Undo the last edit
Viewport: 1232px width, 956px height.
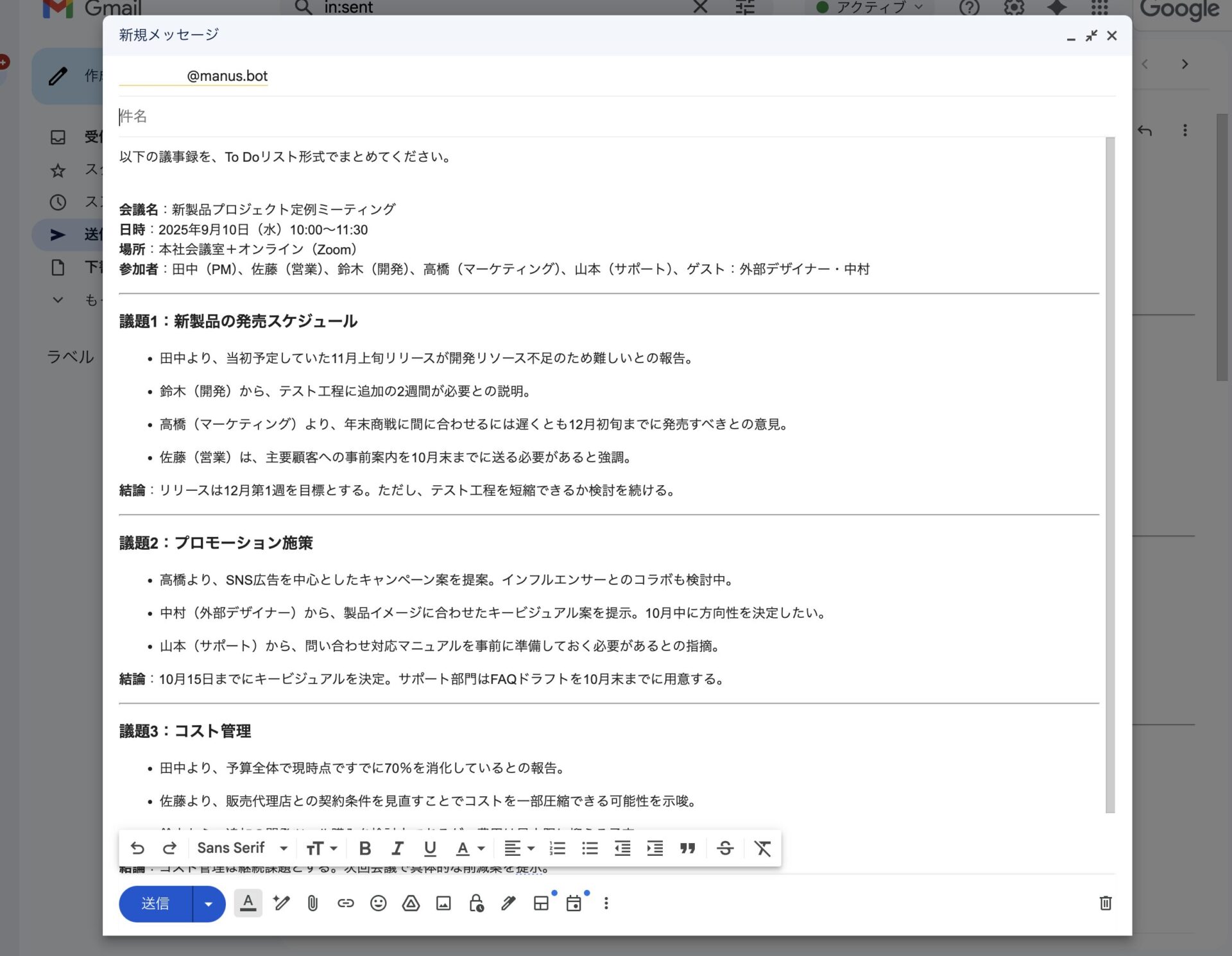coord(137,848)
